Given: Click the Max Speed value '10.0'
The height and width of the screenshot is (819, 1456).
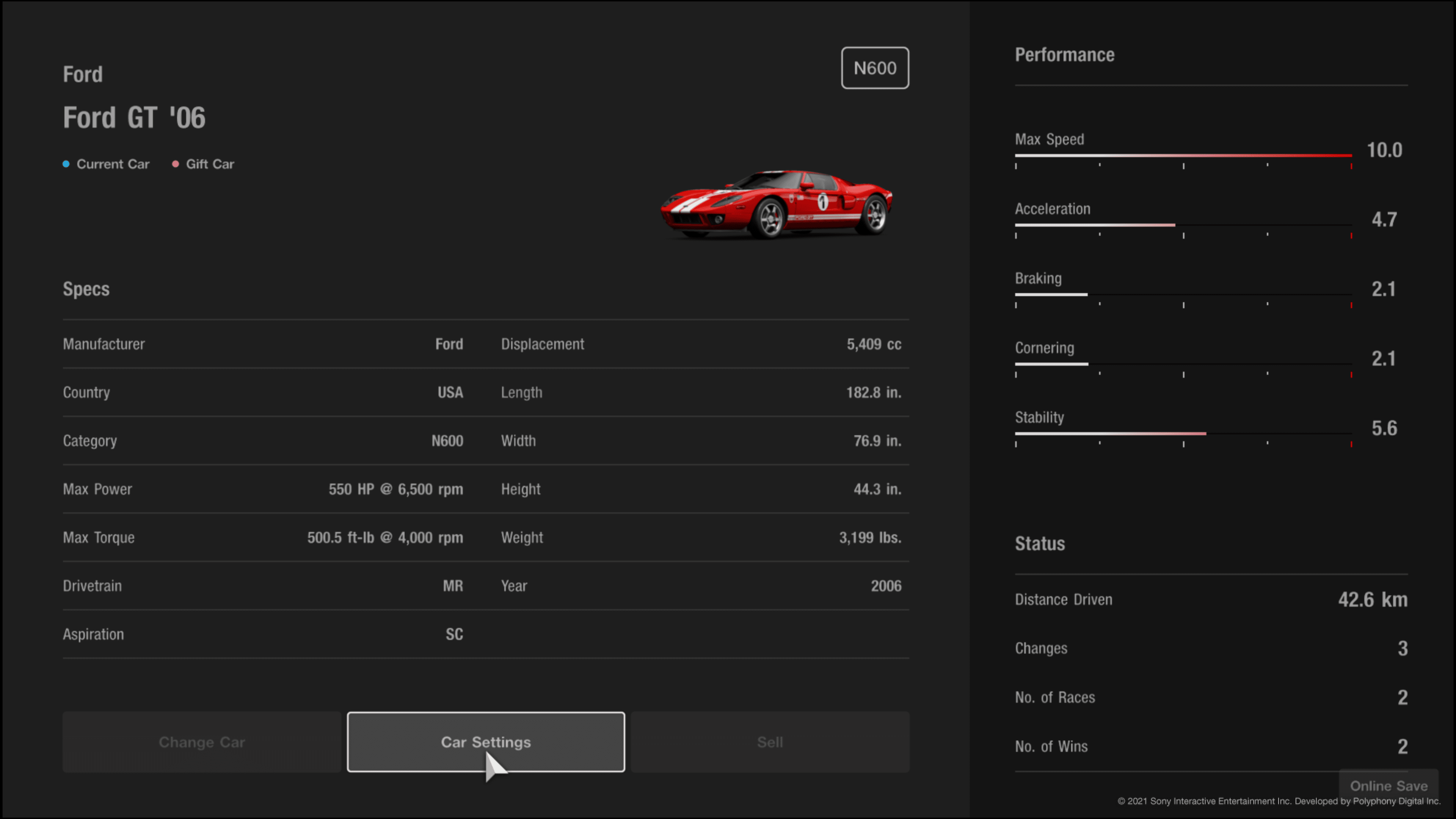Looking at the screenshot, I should pyautogui.click(x=1384, y=151).
